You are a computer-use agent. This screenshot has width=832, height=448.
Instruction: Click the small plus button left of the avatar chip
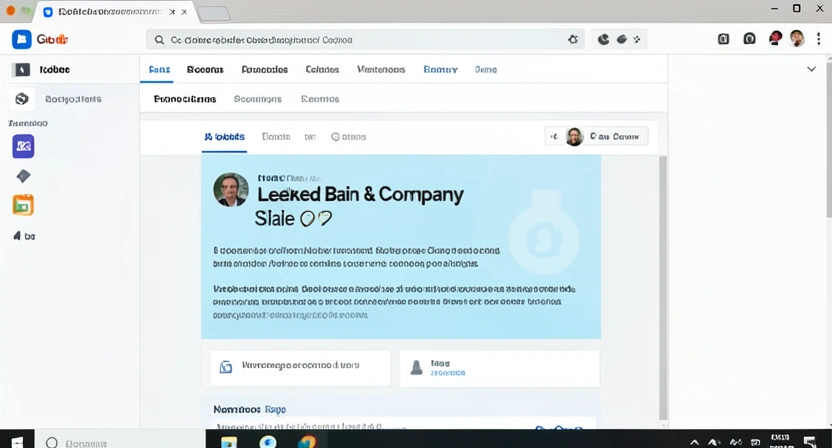(x=554, y=136)
